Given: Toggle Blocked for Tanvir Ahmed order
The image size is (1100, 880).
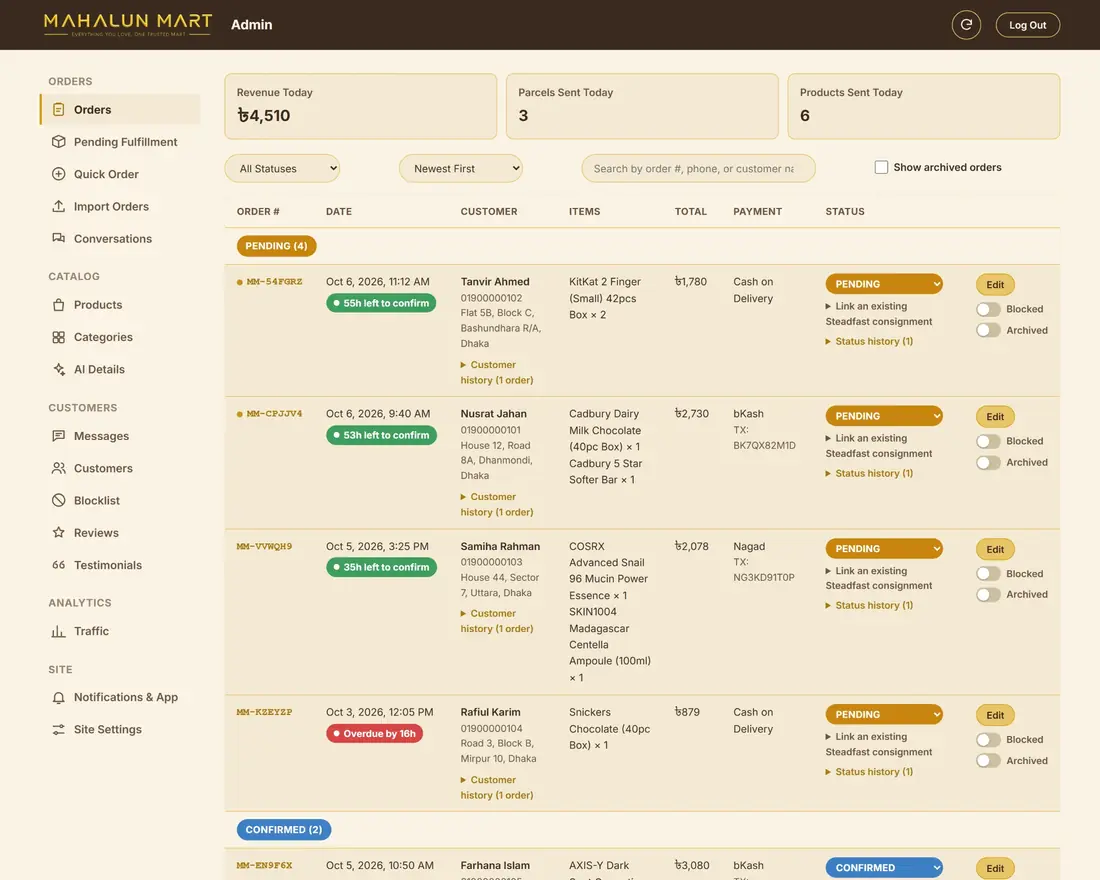Looking at the screenshot, I should point(988,309).
